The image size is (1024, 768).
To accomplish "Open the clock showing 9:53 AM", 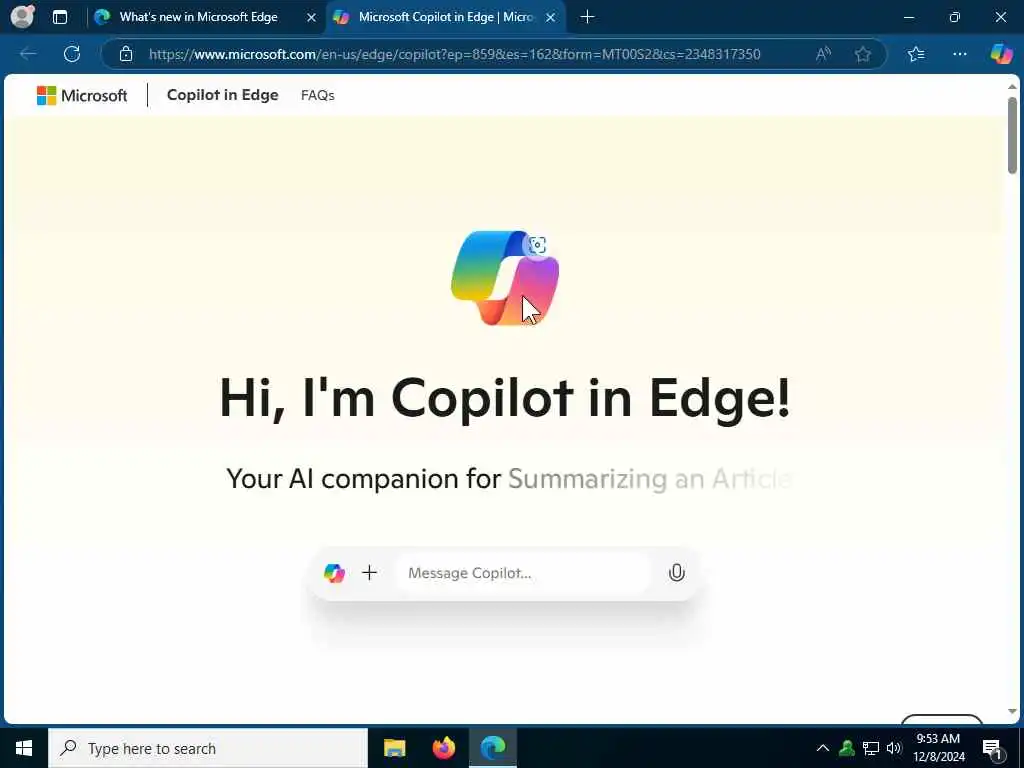I will [938, 748].
